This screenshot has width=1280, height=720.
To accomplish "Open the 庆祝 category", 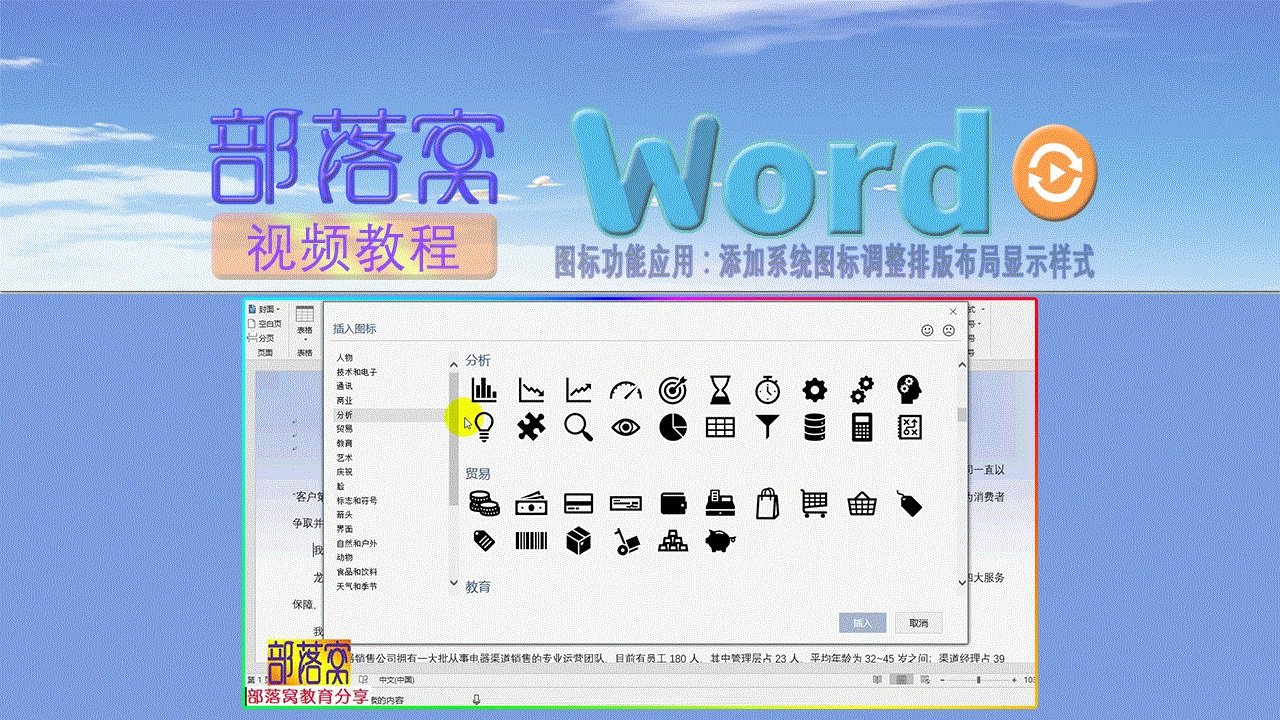I will click(344, 471).
